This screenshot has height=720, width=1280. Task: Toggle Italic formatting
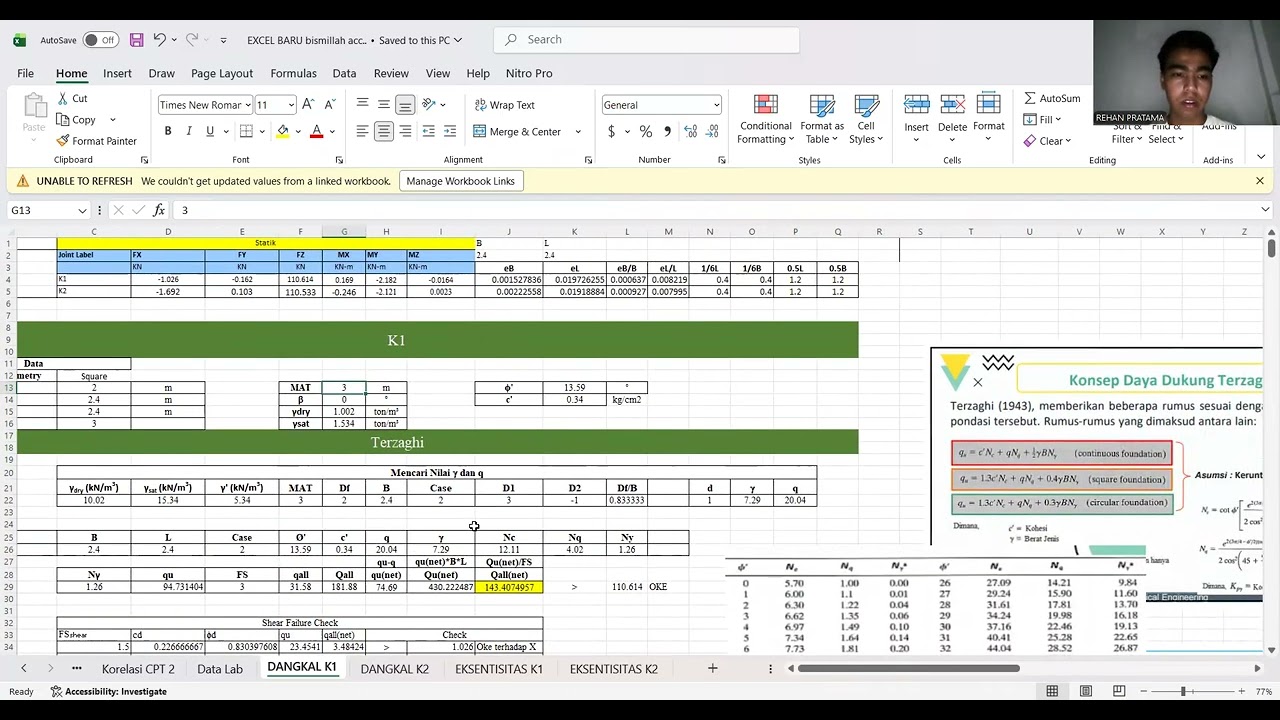pos(189,131)
